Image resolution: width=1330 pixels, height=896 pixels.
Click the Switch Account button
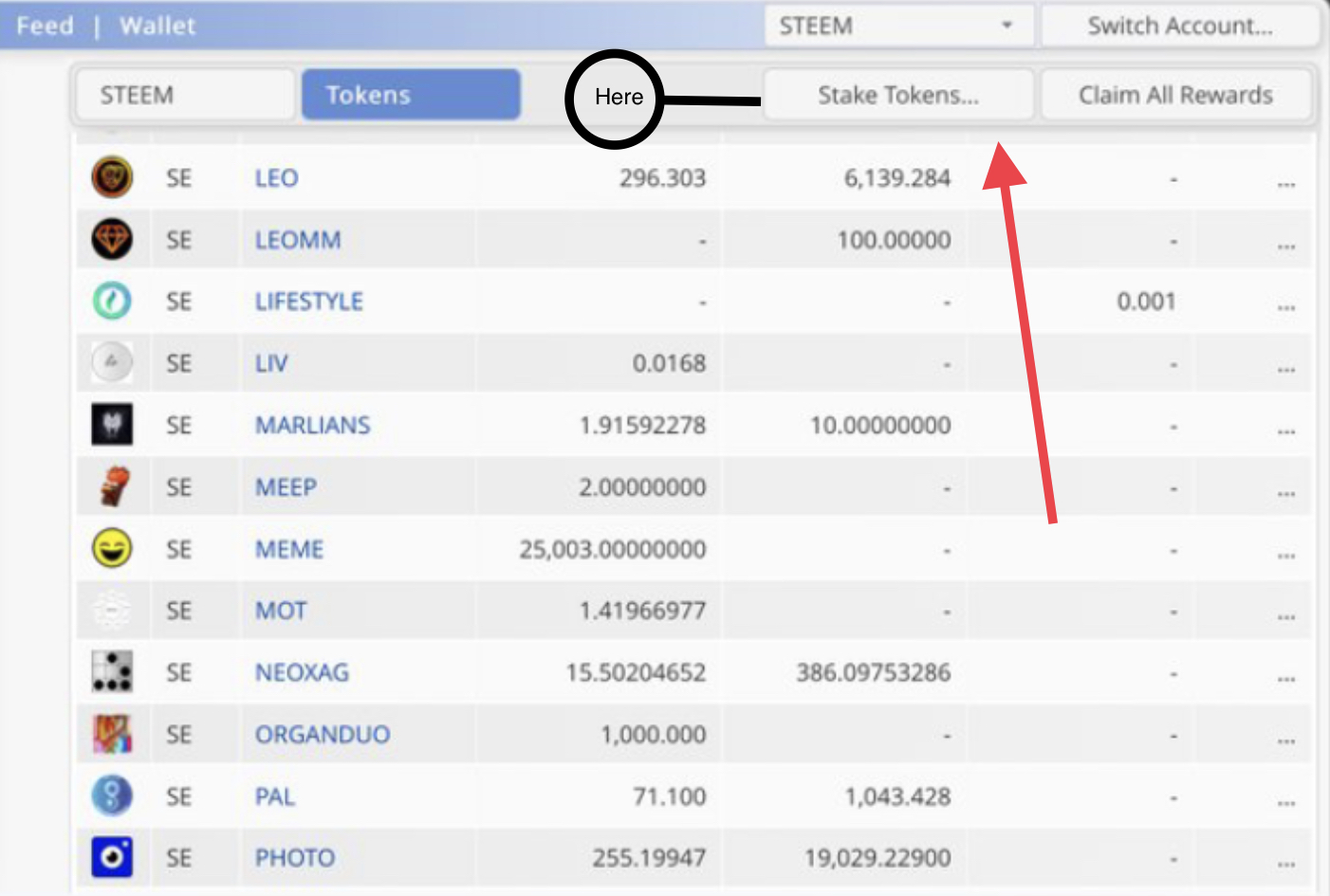tap(1180, 26)
